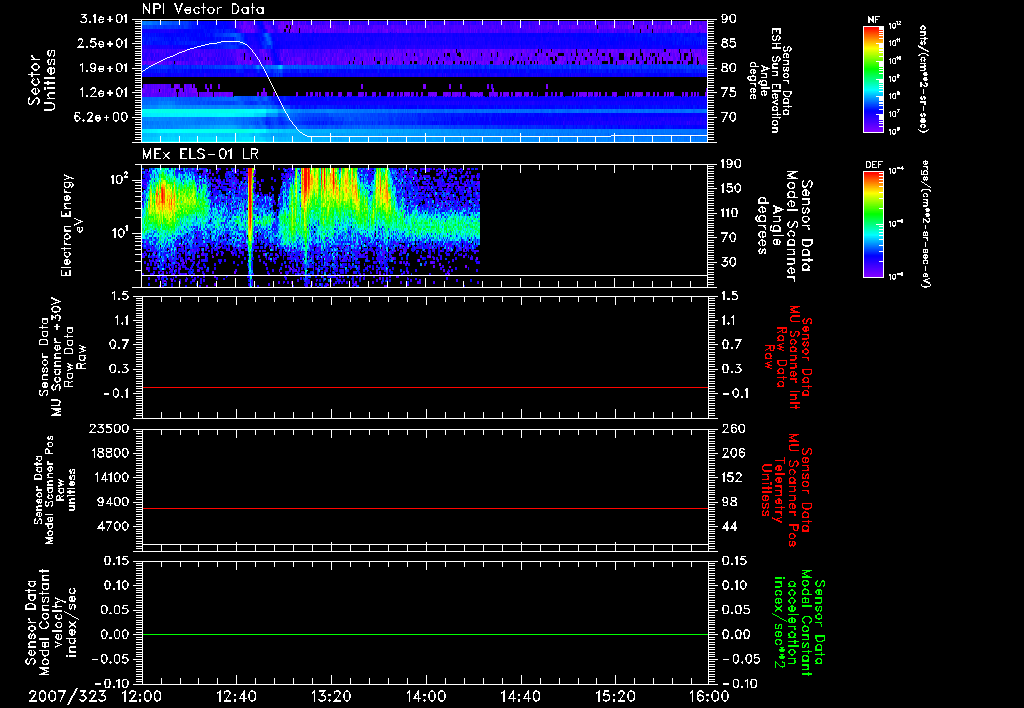Click the 14:40 time tick label
Viewport: 1024px width, 708px height.
(x=520, y=696)
